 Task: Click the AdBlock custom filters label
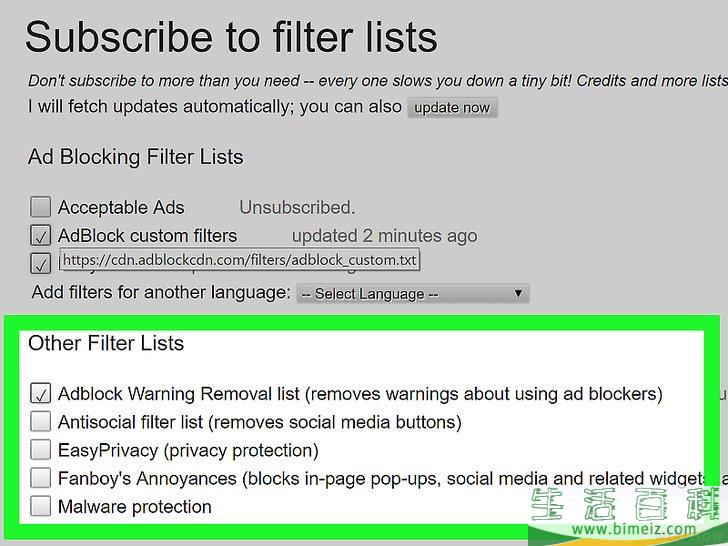(148, 236)
